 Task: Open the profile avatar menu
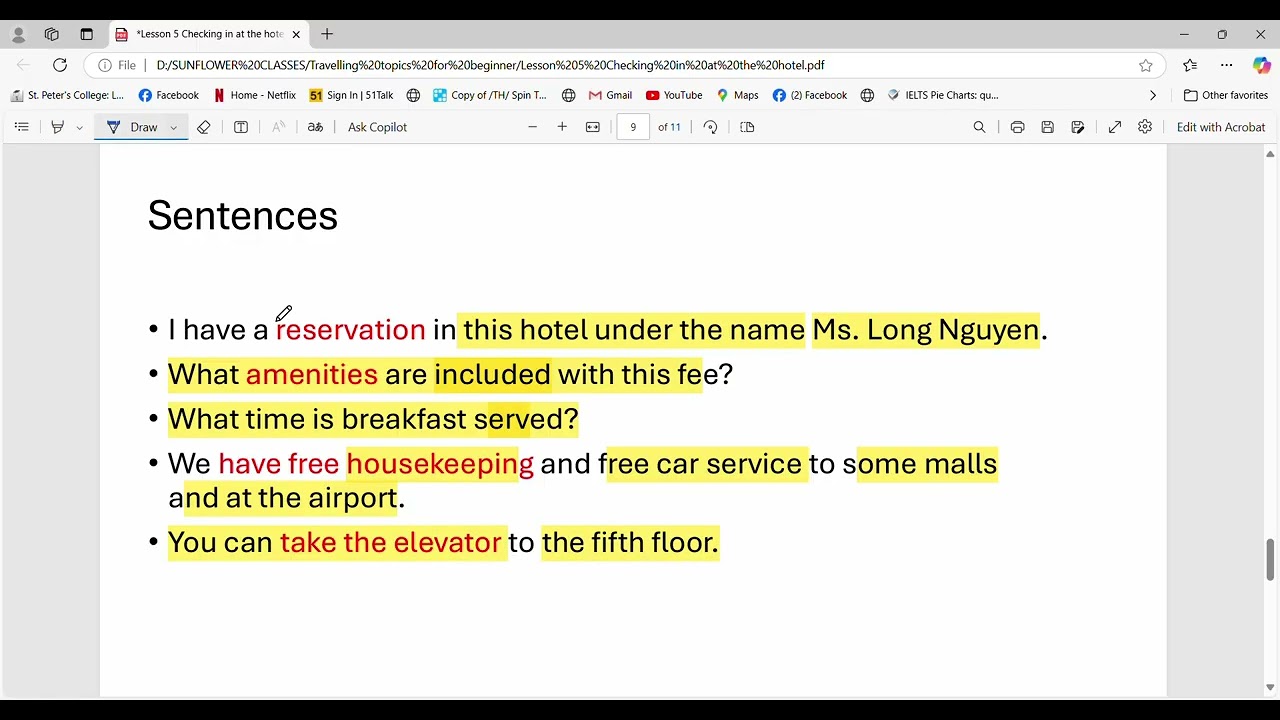(18, 34)
